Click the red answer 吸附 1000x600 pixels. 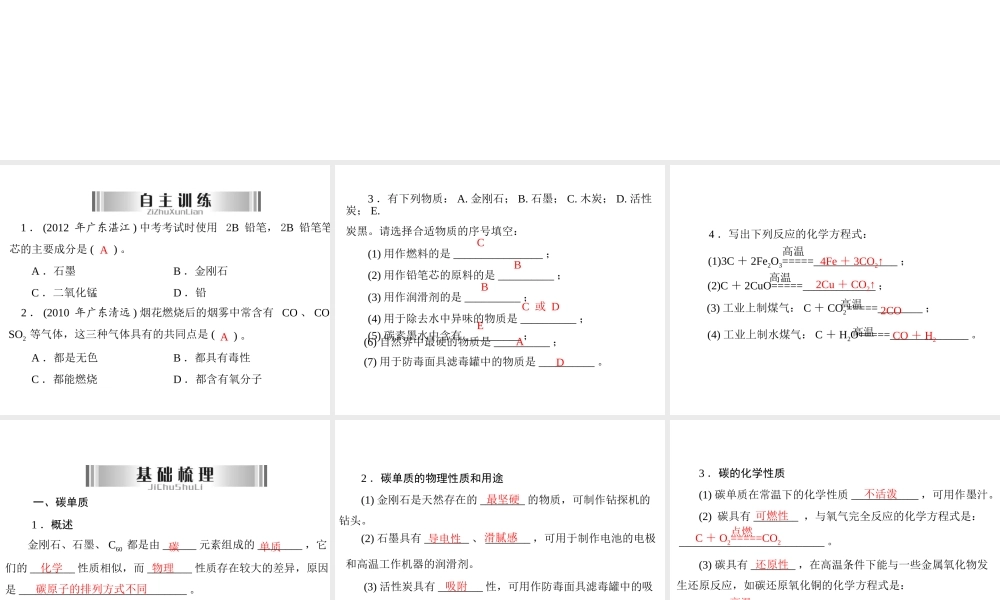pyautogui.click(x=457, y=587)
